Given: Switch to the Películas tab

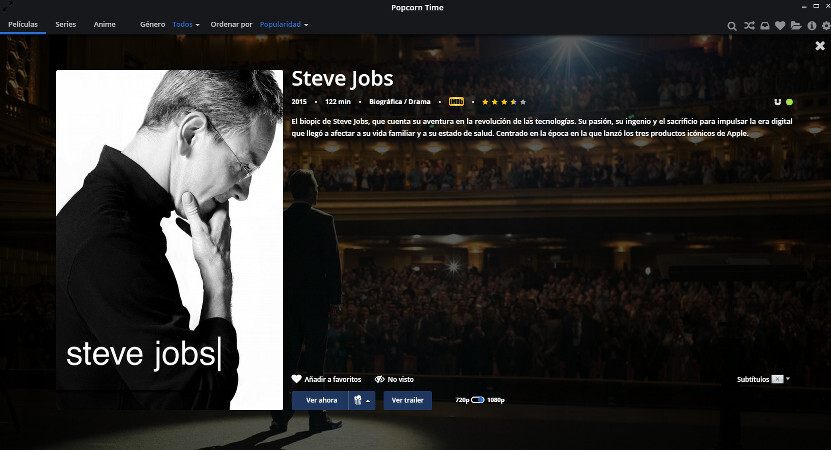Looking at the screenshot, I should 23,24.
